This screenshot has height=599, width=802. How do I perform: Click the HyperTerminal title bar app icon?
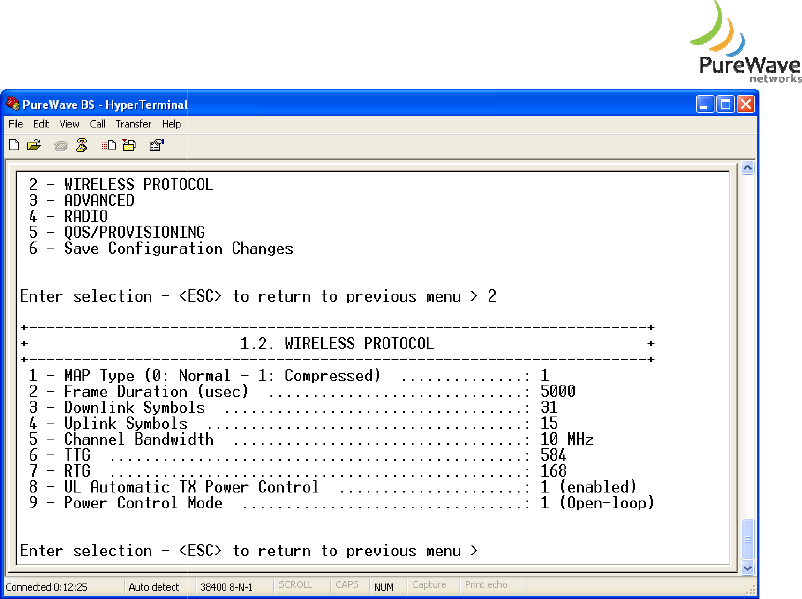coord(13,104)
